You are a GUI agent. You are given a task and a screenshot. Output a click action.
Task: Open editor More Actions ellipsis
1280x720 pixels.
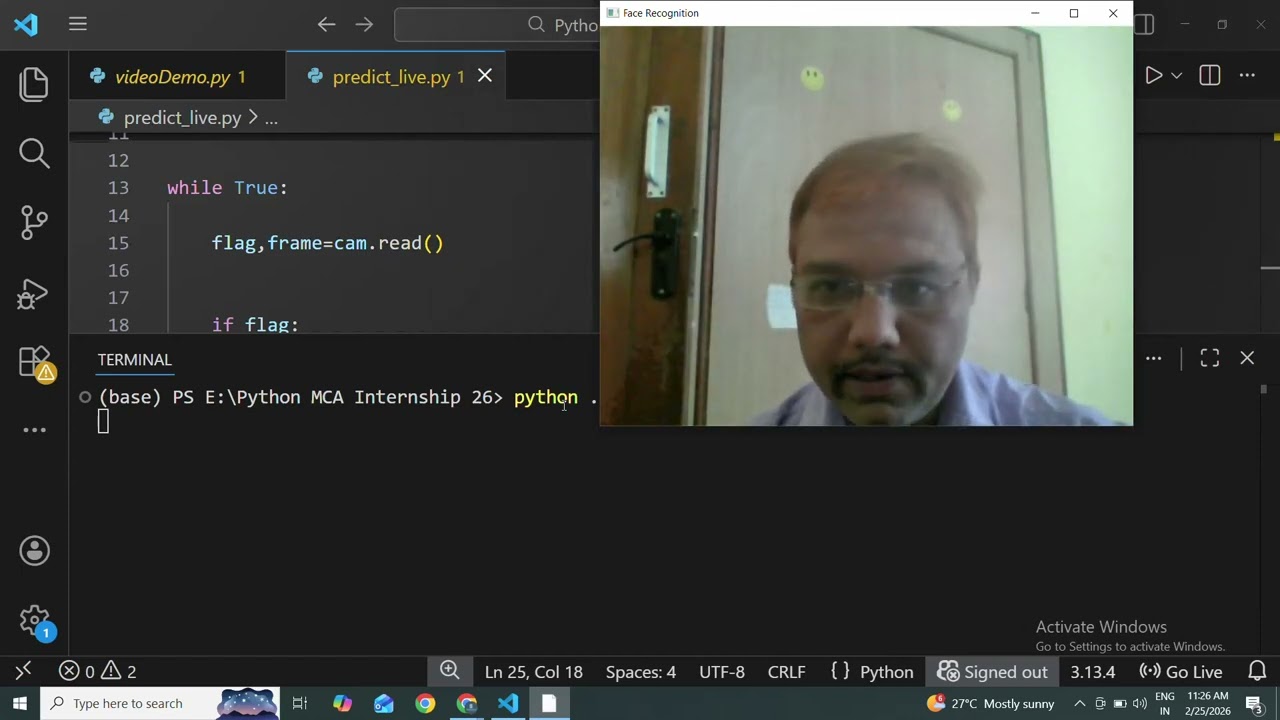pos(1247,76)
